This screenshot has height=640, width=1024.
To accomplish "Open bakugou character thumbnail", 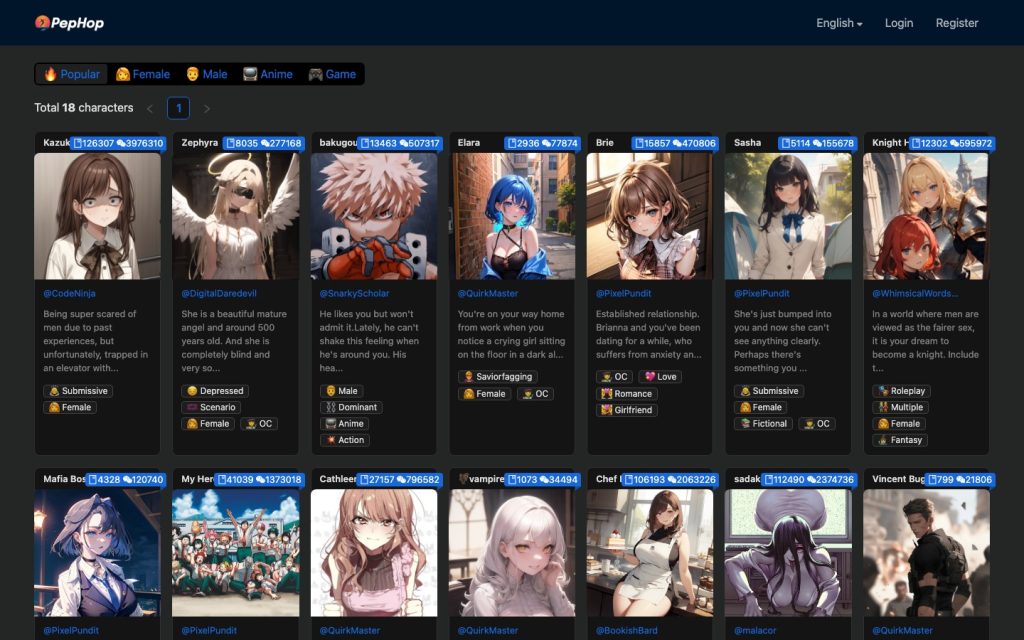I will click(x=374, y=216).
